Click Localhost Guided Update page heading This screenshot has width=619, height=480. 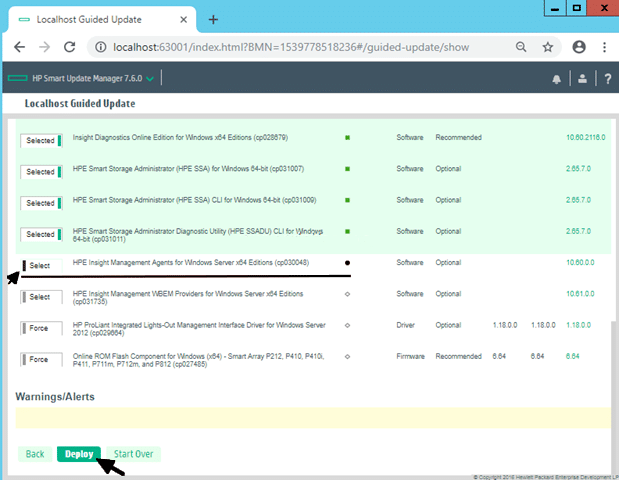coord(80,103)
